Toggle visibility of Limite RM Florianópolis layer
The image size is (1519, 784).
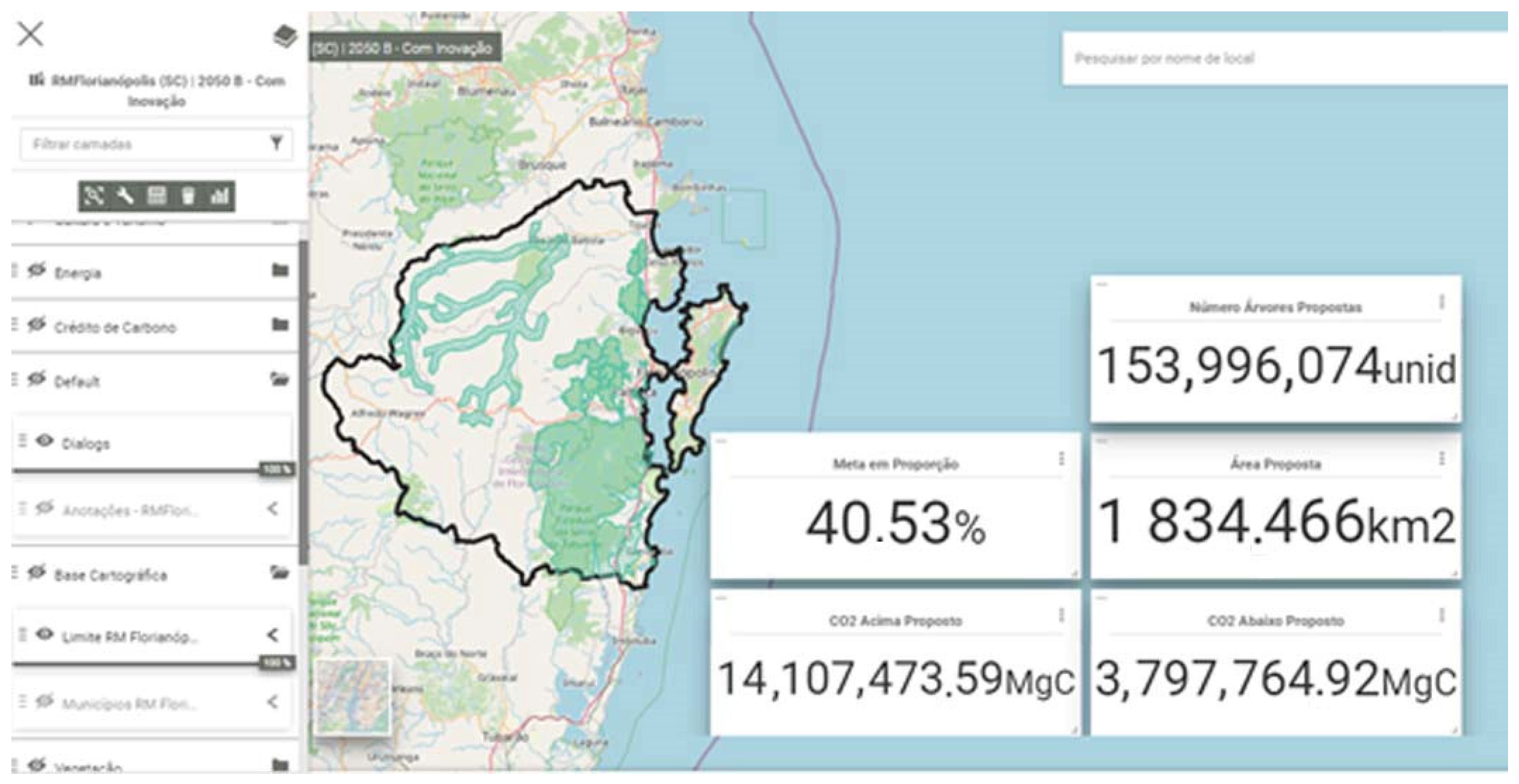tap(45, 634)
